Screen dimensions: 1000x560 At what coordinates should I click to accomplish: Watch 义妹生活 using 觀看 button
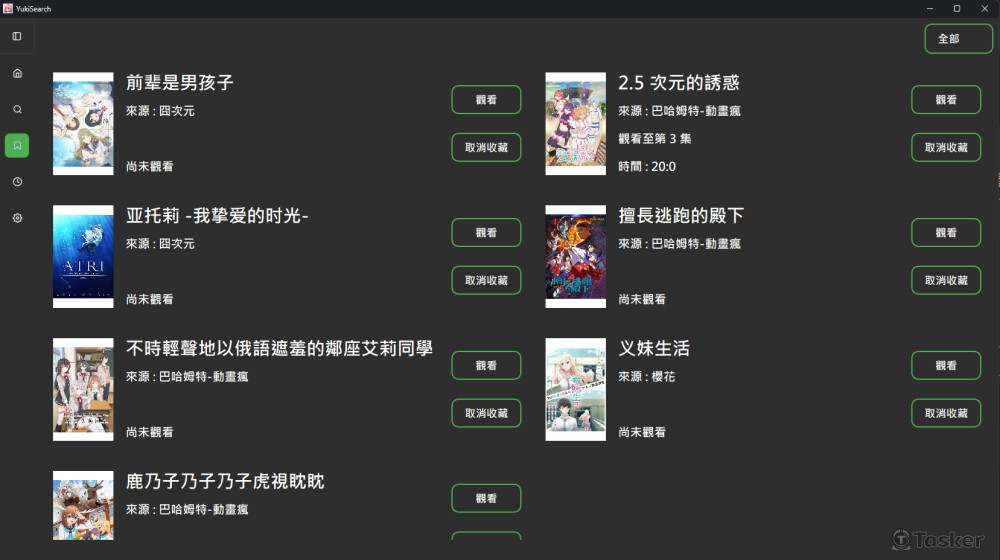pyautogui.click(x=946, y=365)
